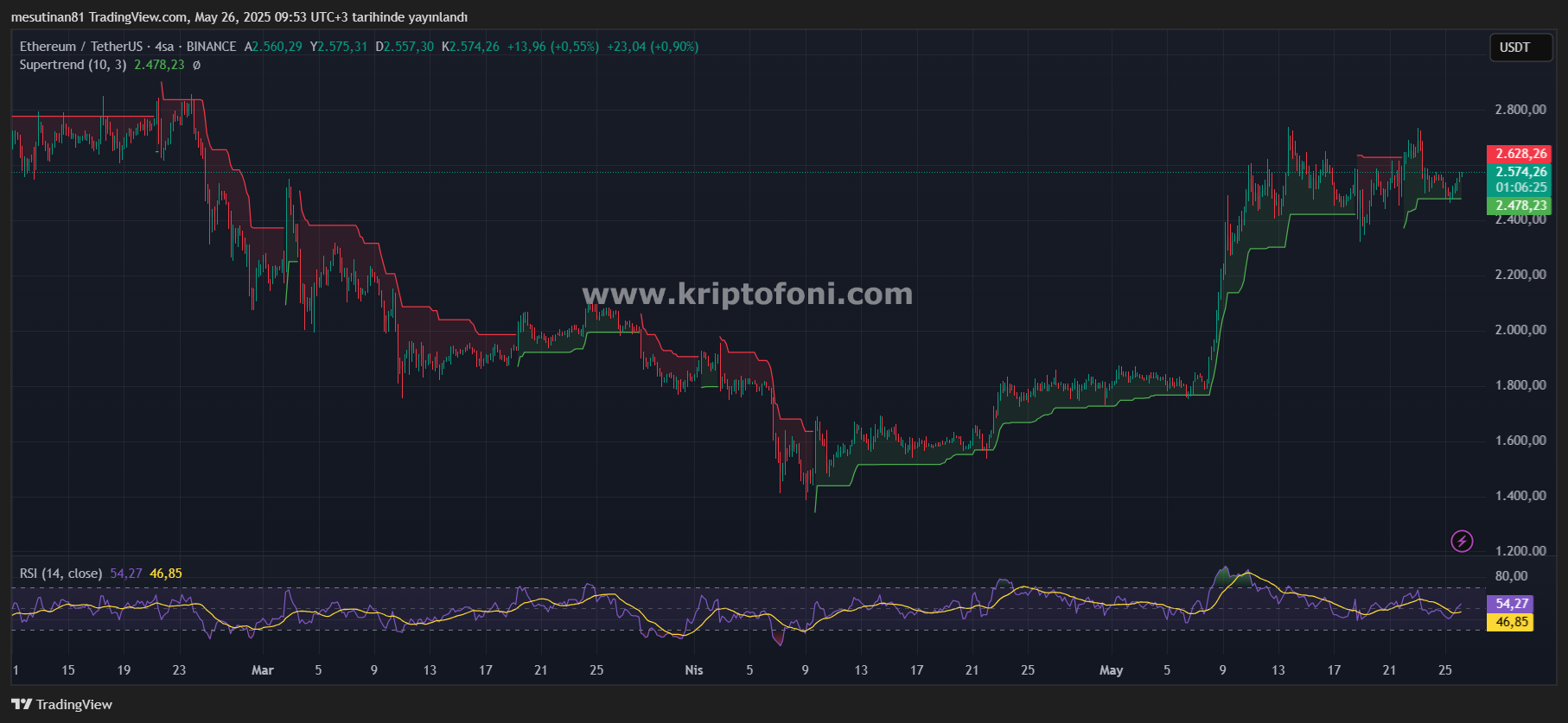This screenshot has height=723, width=1568.
Task: Click the 15 date label on the time axis
Action: pos(68,670)
